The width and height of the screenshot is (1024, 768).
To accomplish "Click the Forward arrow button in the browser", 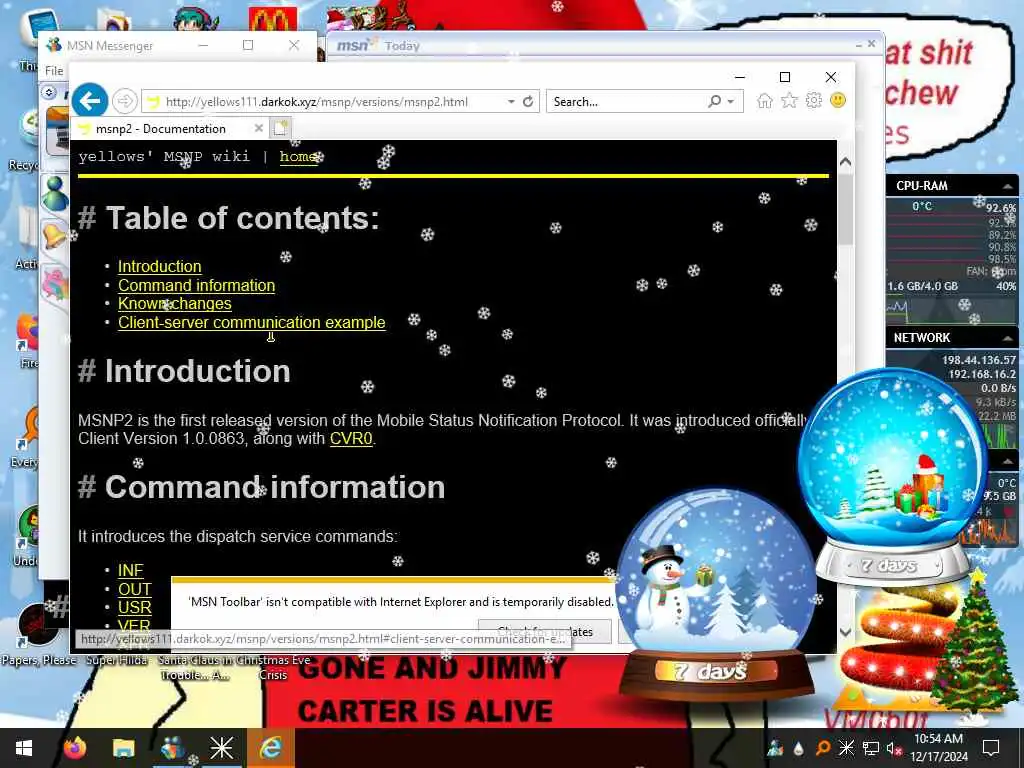I will (x=124, y=101).
